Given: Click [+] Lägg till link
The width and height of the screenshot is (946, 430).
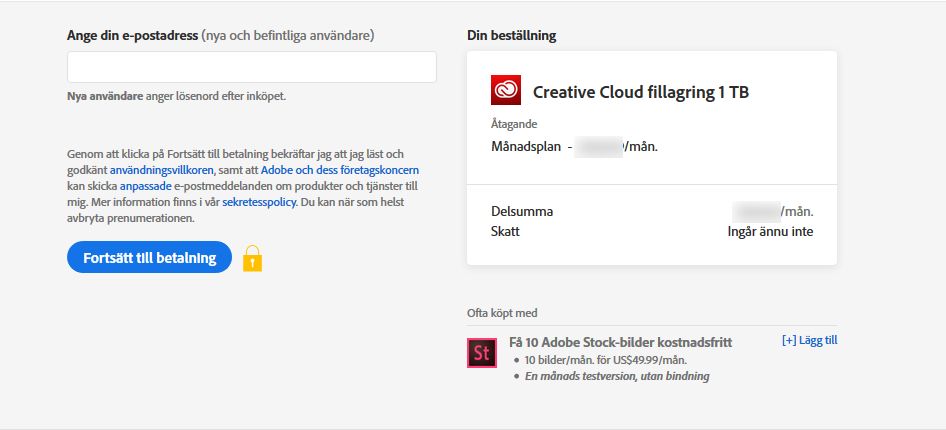Looking at the screenshot, I should coord(809,340).
